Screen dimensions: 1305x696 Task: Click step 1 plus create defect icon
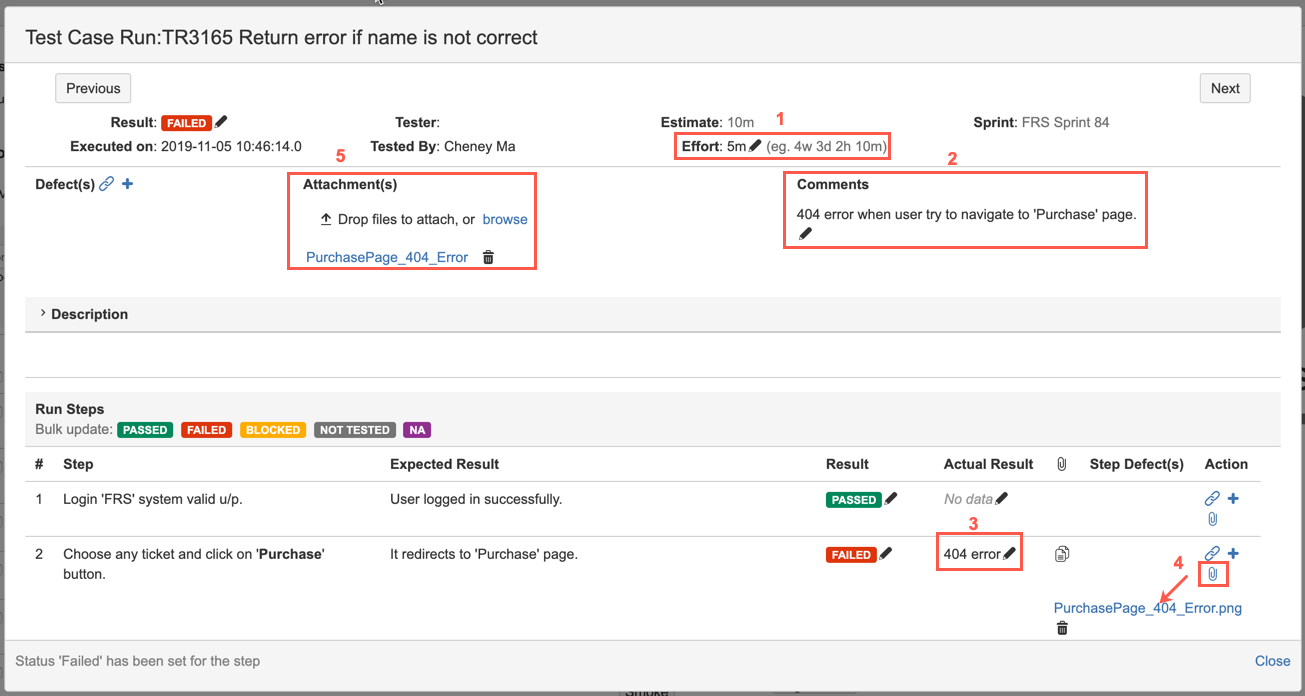tap(1233, 498)
